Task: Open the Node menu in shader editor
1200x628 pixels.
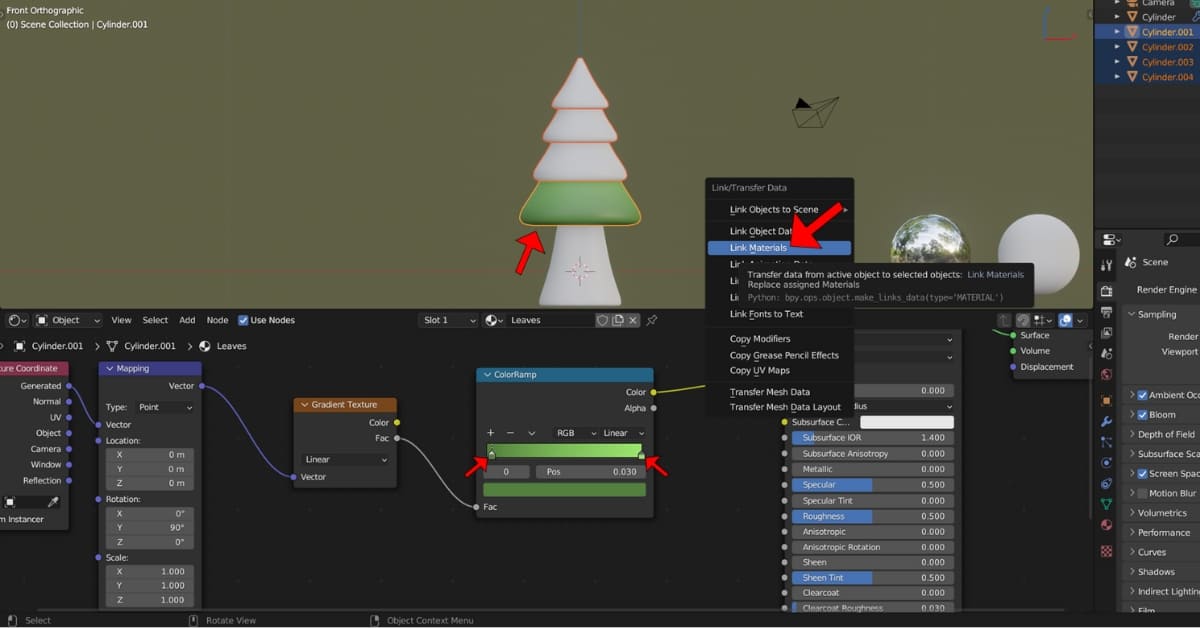Action: click(x=217, y=320)
